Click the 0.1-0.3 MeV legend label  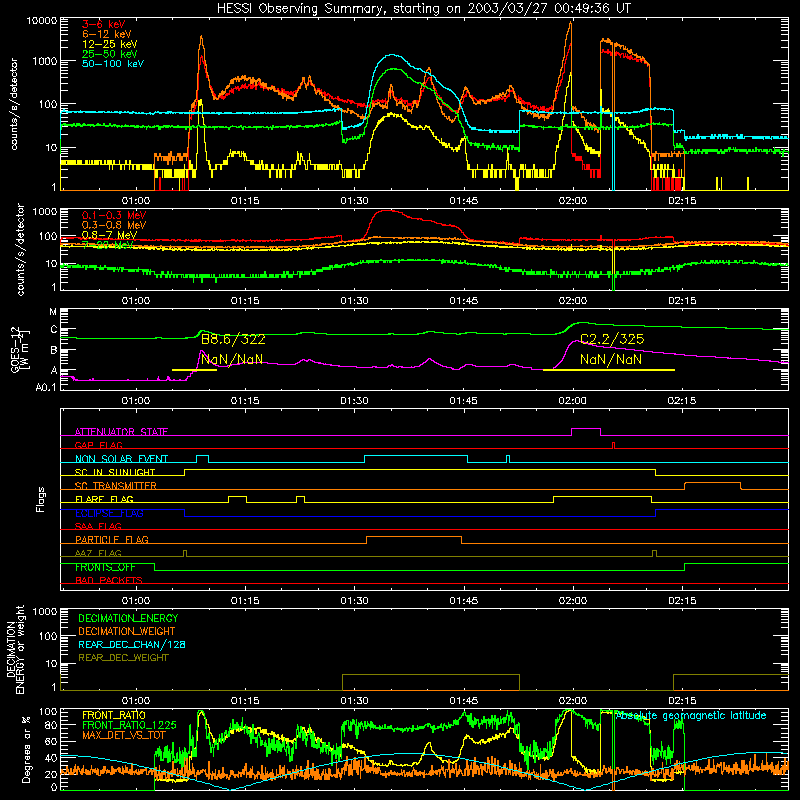pyautogui.click(x=114, y=215)
